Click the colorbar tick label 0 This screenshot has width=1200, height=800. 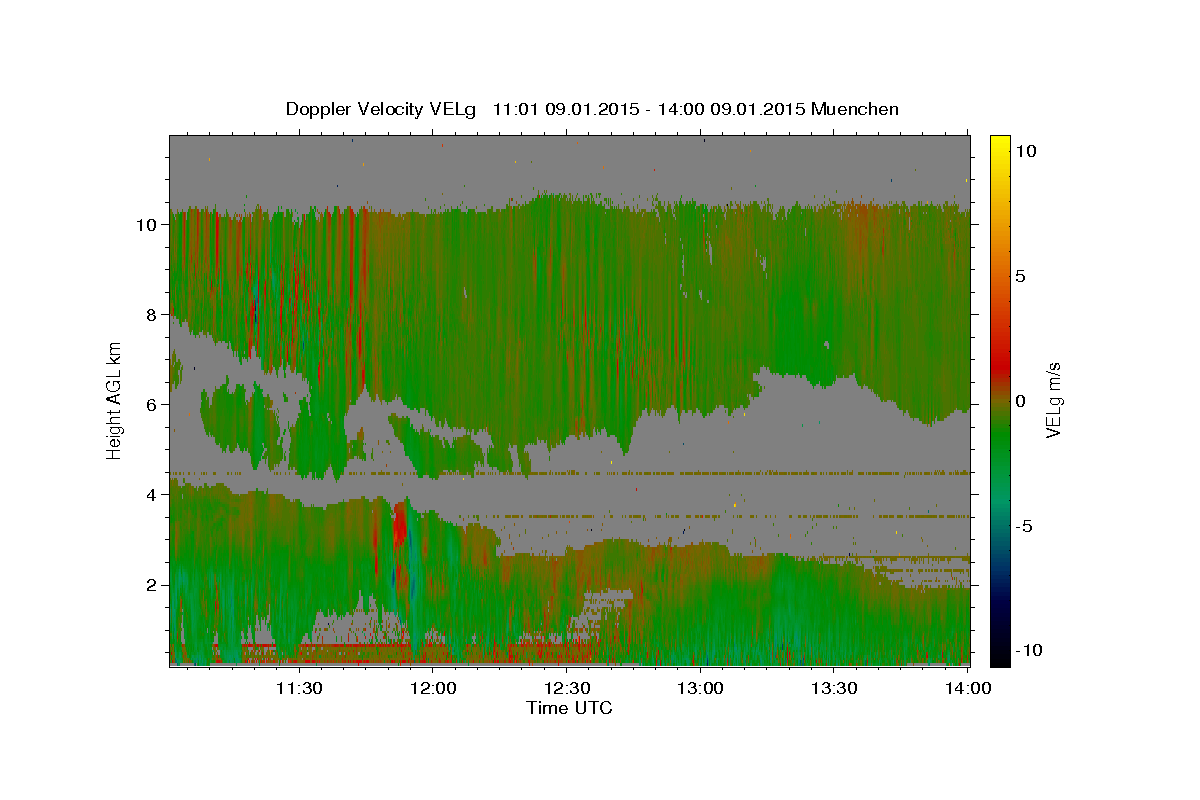pos(1020,401)
